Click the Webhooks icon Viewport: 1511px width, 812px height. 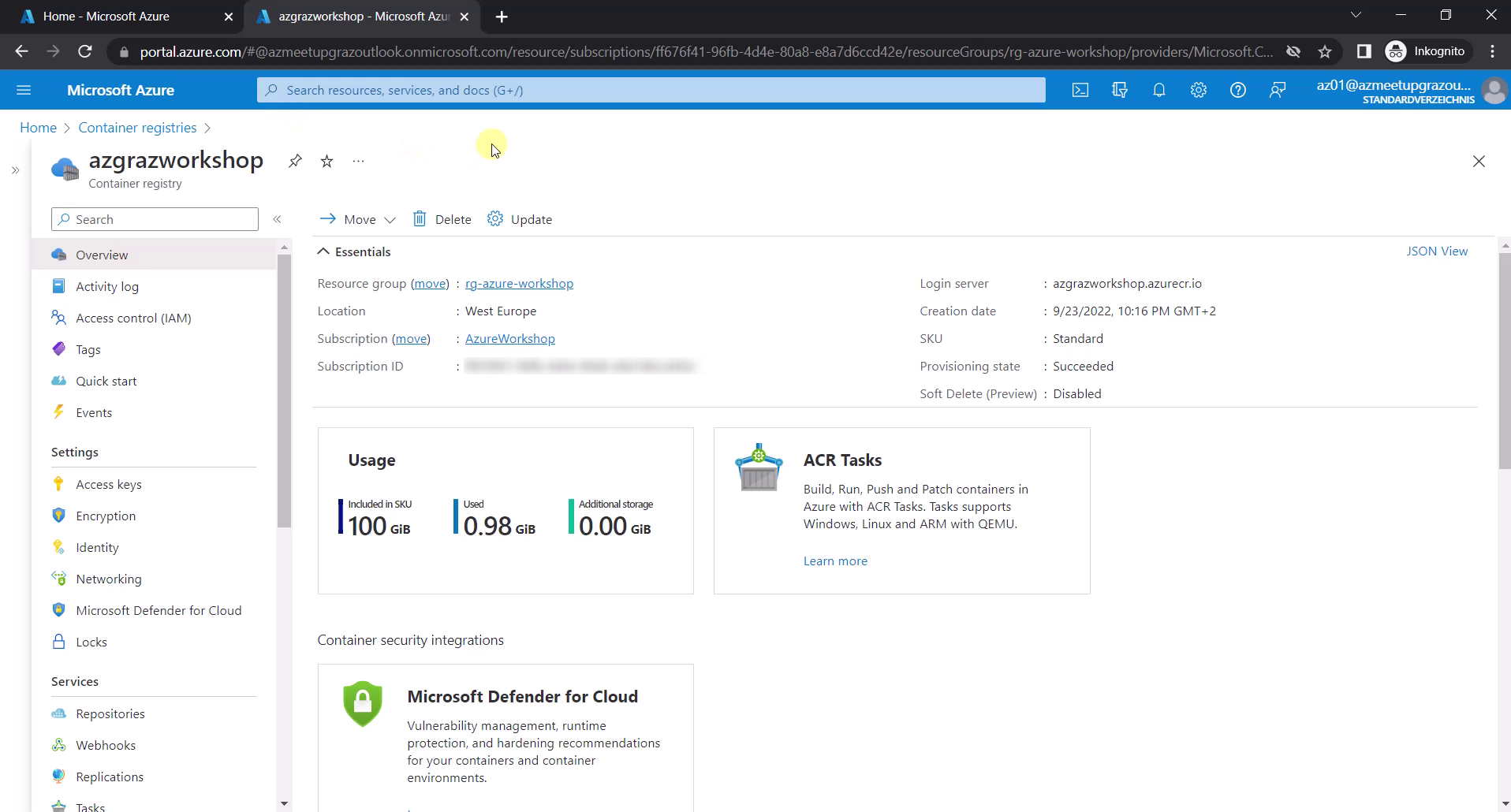(58, 745)
